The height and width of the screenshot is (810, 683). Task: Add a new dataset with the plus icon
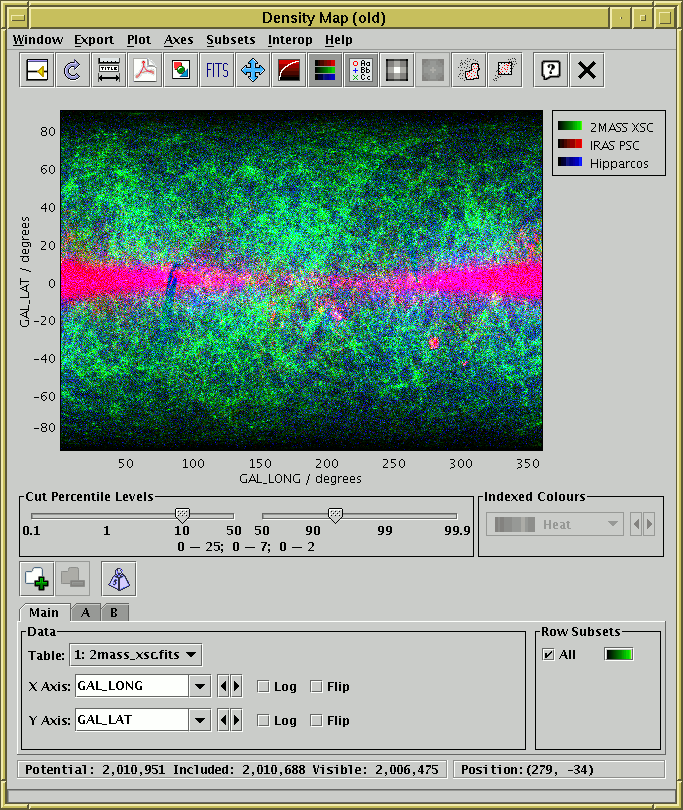[37, 578]
